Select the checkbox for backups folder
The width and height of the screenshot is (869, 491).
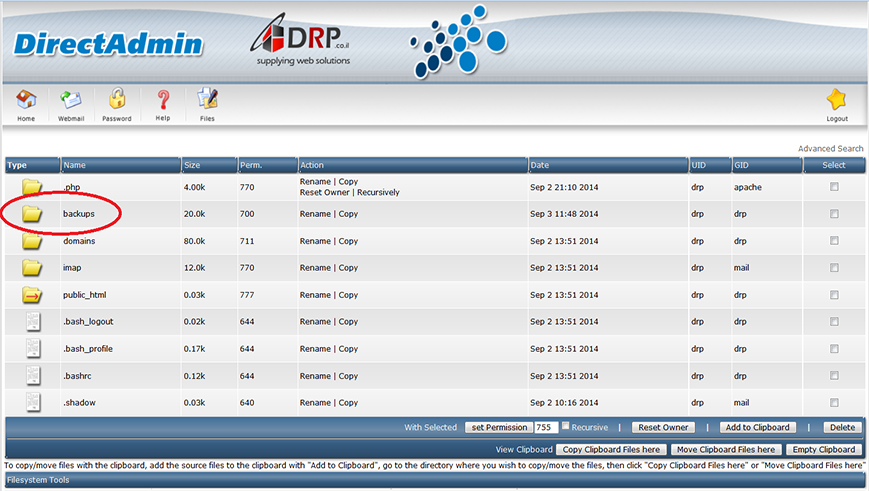click(x=834, y=214)
